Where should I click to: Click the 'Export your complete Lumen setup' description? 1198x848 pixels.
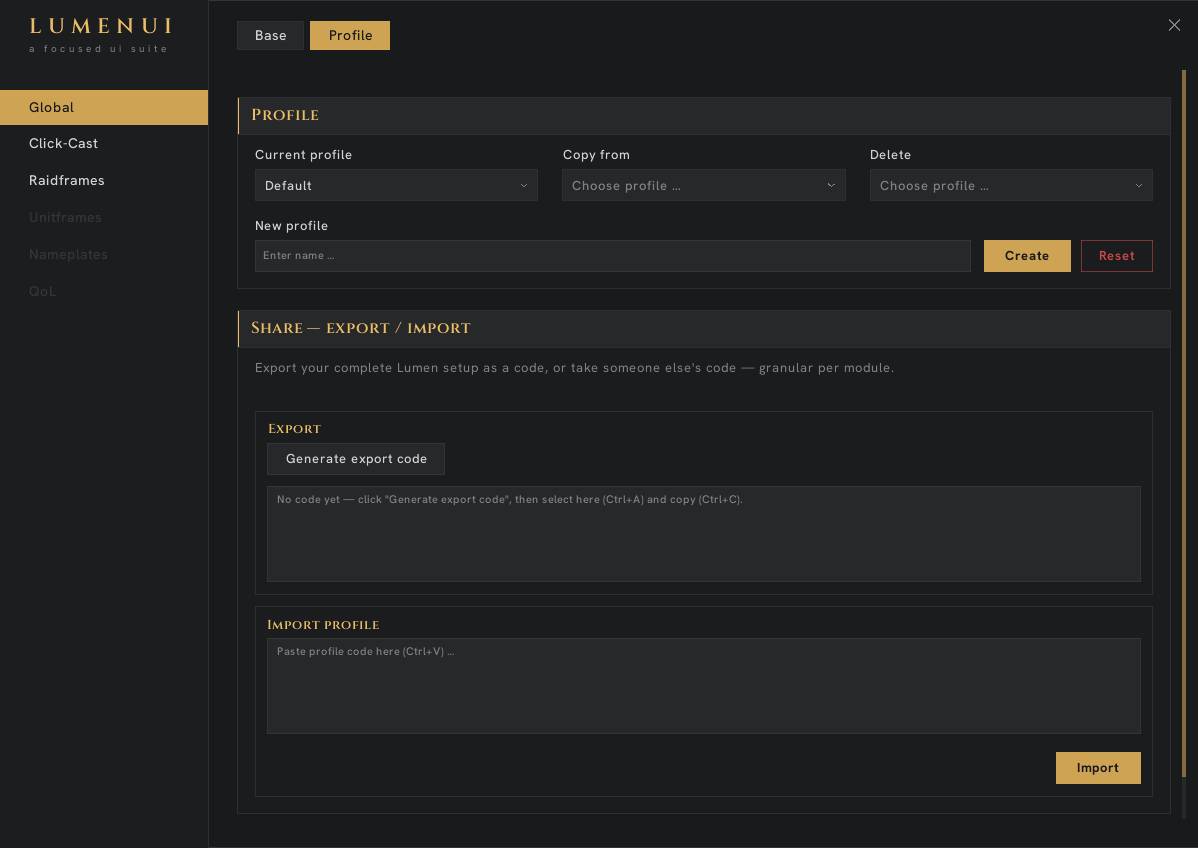tap(574, 368)
